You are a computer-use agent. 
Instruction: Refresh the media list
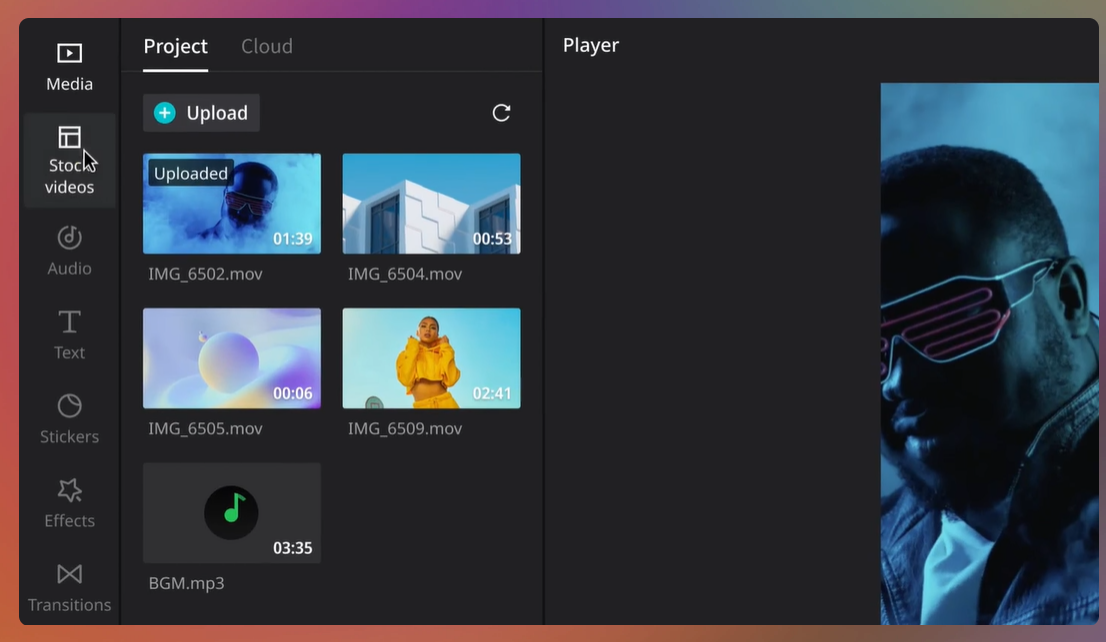pos(501,113)
